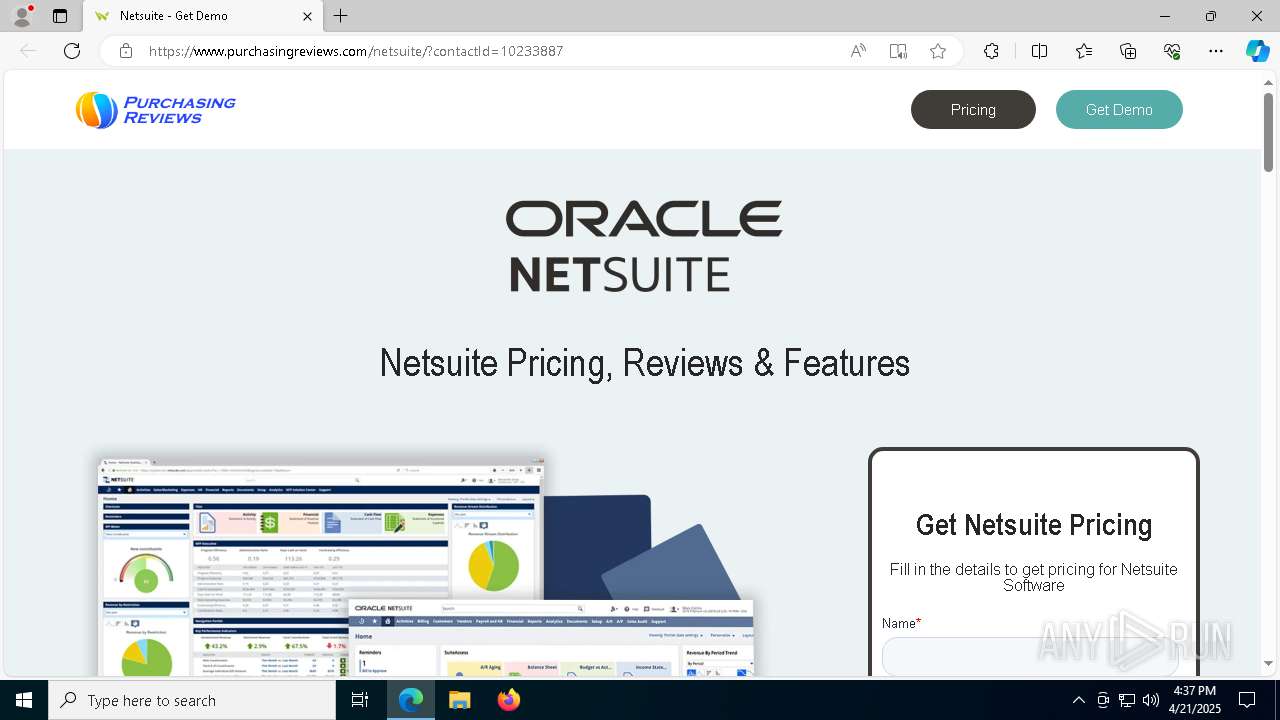Open the notifications center

click(1248, 700)
